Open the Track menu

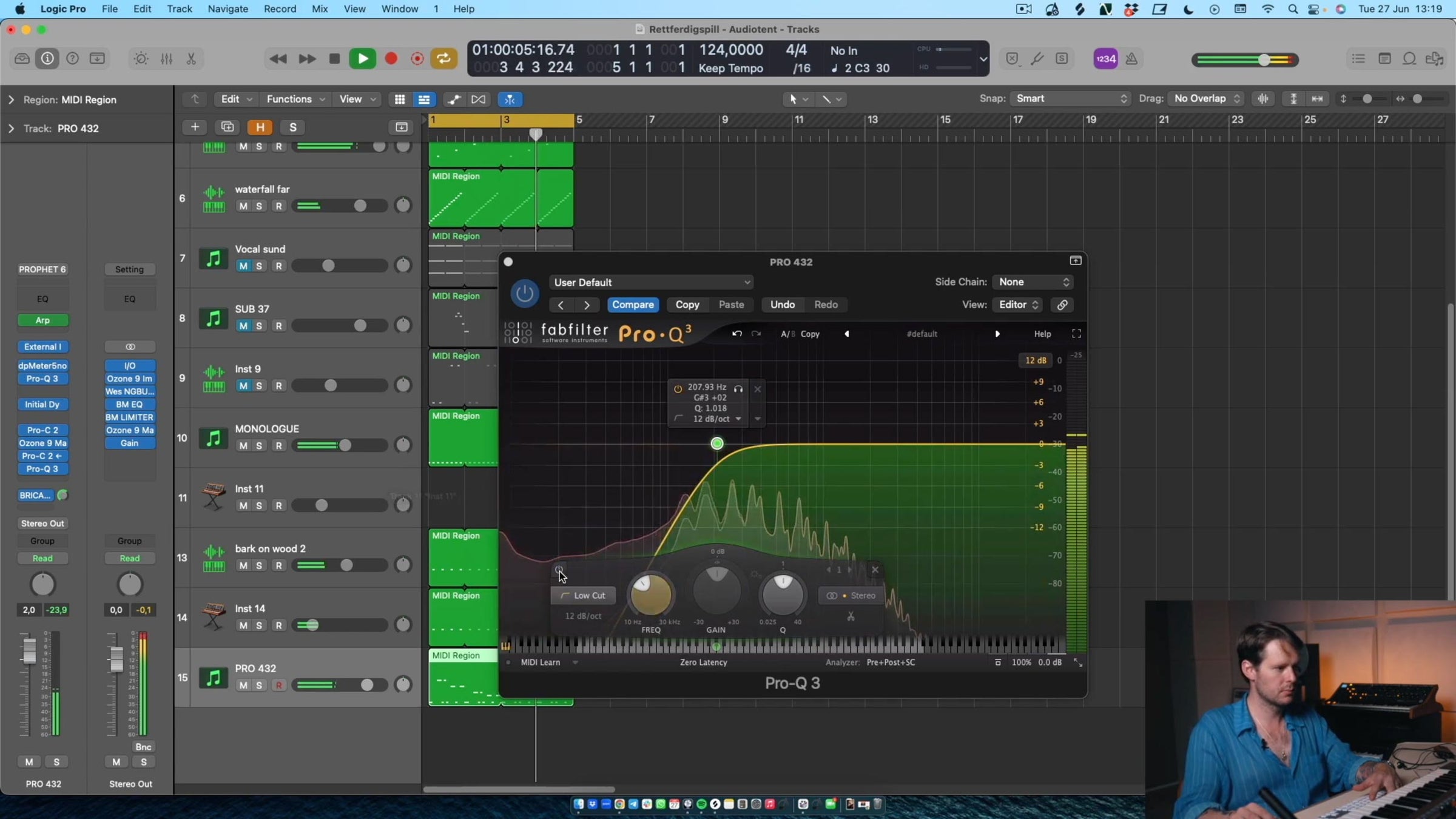click(x=179, y=8)
